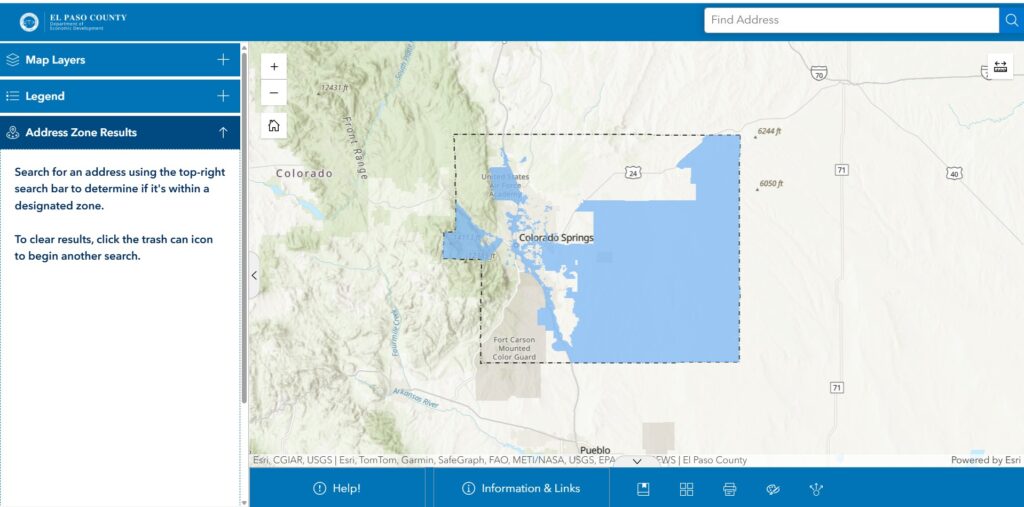Open the basemap gallery grid icon

pos(686,489)
